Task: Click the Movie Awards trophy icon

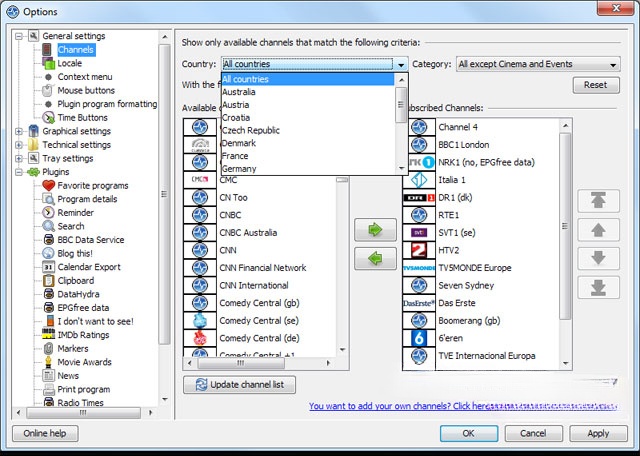Action: coord(48,362)
